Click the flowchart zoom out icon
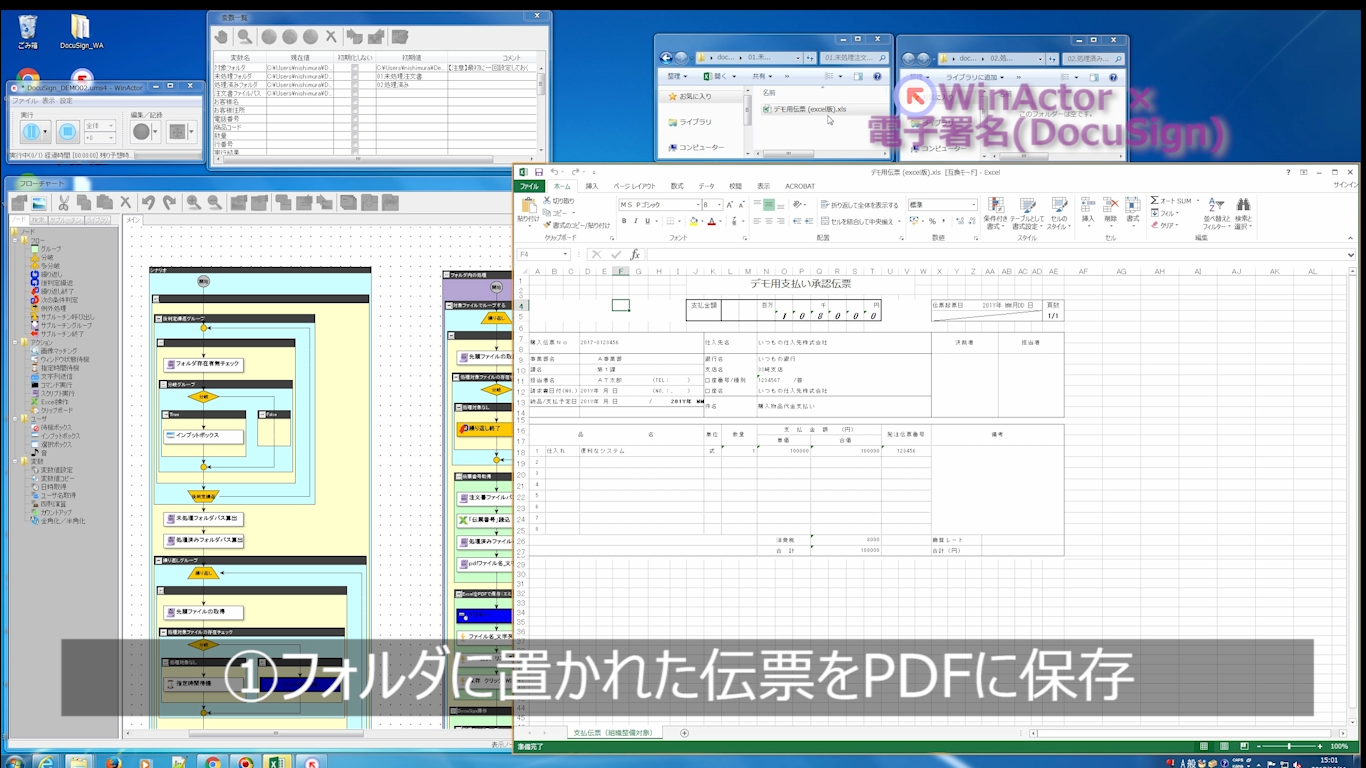1366x768 pixels. pyautogui.click(x=213, y=203)
